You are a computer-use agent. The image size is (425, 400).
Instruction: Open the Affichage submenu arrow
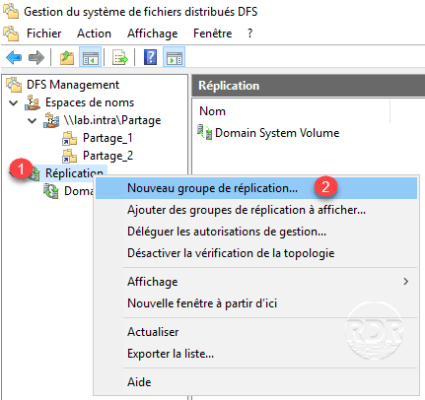406,282
